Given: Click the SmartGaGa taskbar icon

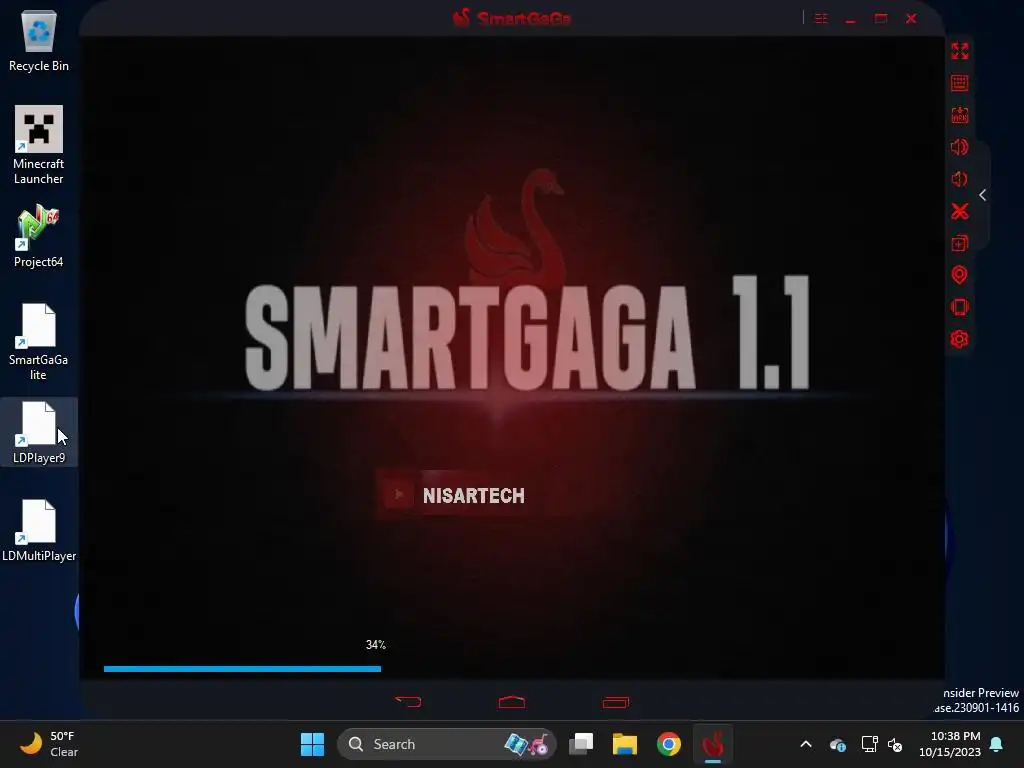Looking at the screenshot, I should coord(712,744).
